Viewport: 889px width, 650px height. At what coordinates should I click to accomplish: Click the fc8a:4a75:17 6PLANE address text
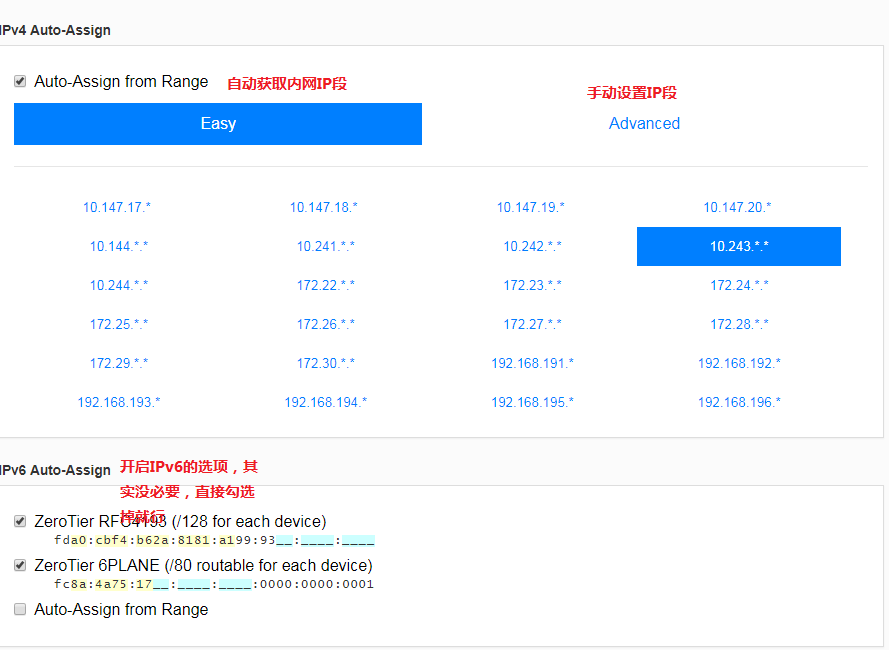pyautogui.click(x=214, y=584)
